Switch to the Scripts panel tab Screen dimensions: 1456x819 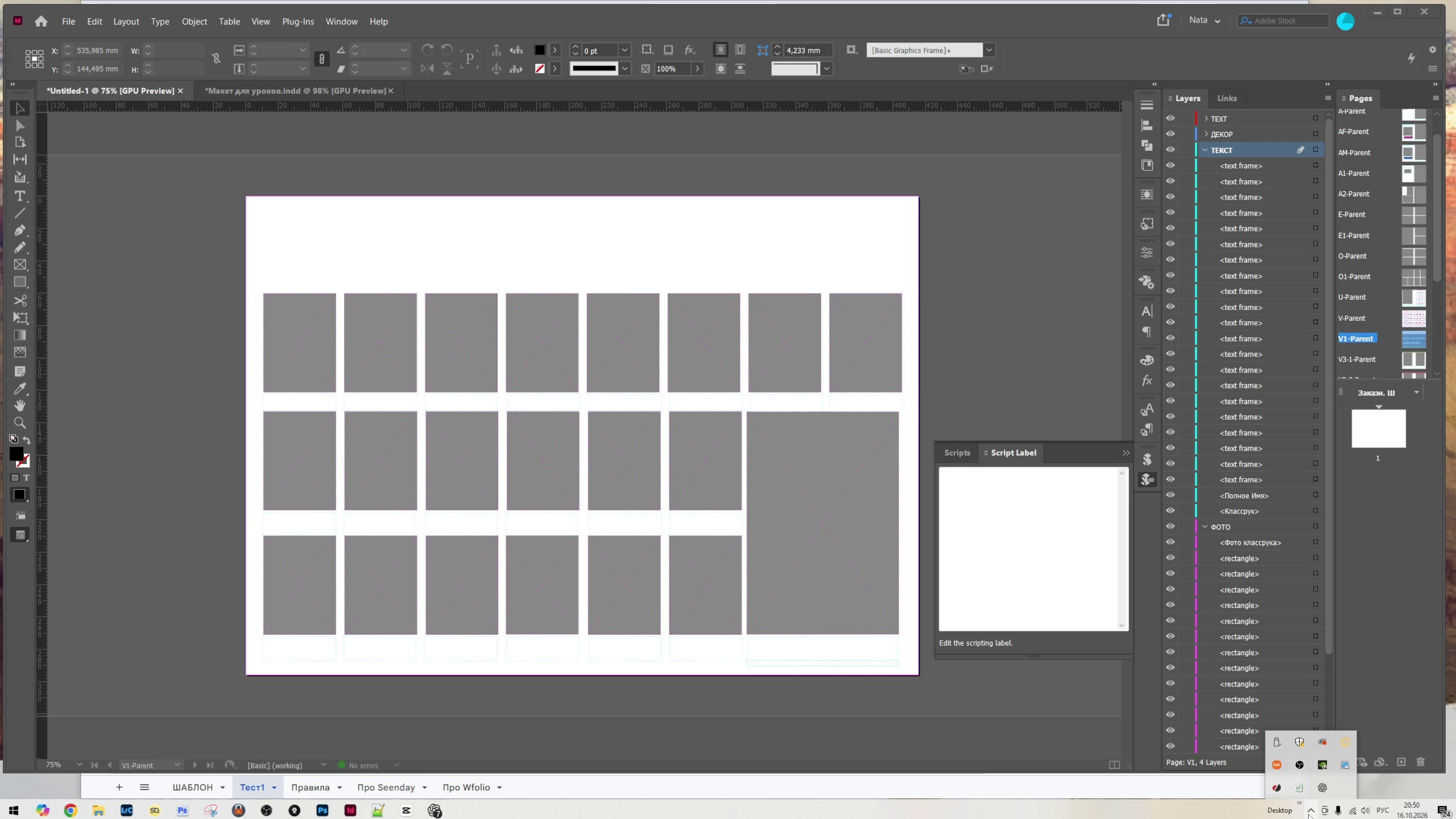957,453
